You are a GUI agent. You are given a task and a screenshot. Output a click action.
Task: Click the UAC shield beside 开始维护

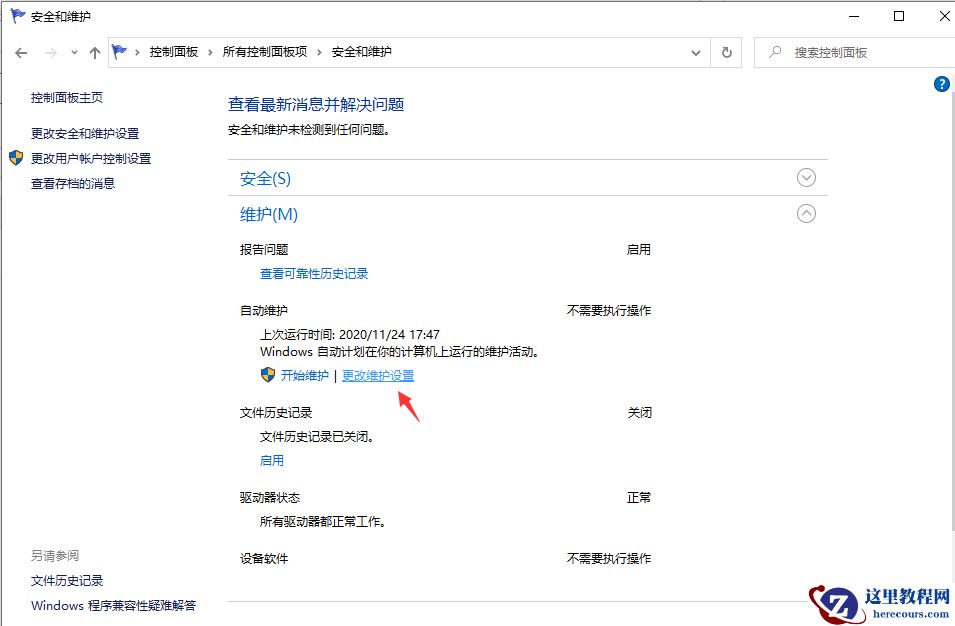coord(267,374)
